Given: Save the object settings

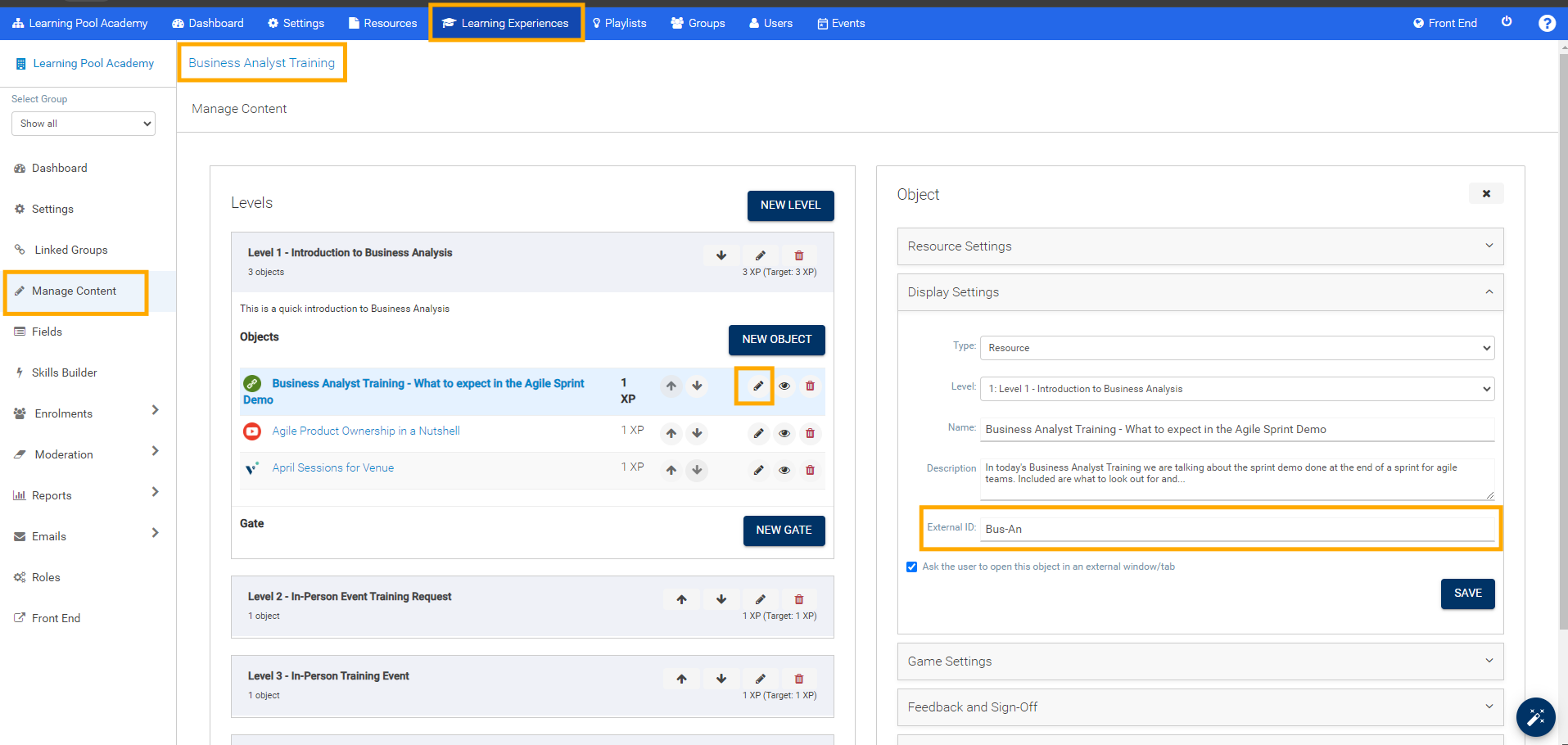Looking at the screenshot, I should (x=1467, y=594).
